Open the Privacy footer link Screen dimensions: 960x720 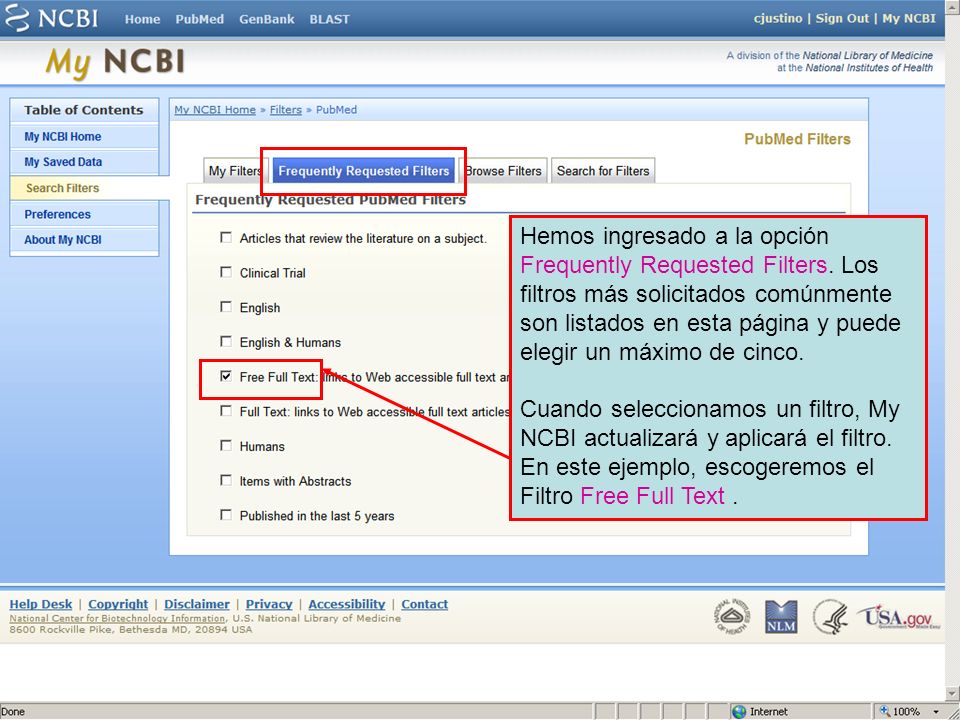point(269,604)
